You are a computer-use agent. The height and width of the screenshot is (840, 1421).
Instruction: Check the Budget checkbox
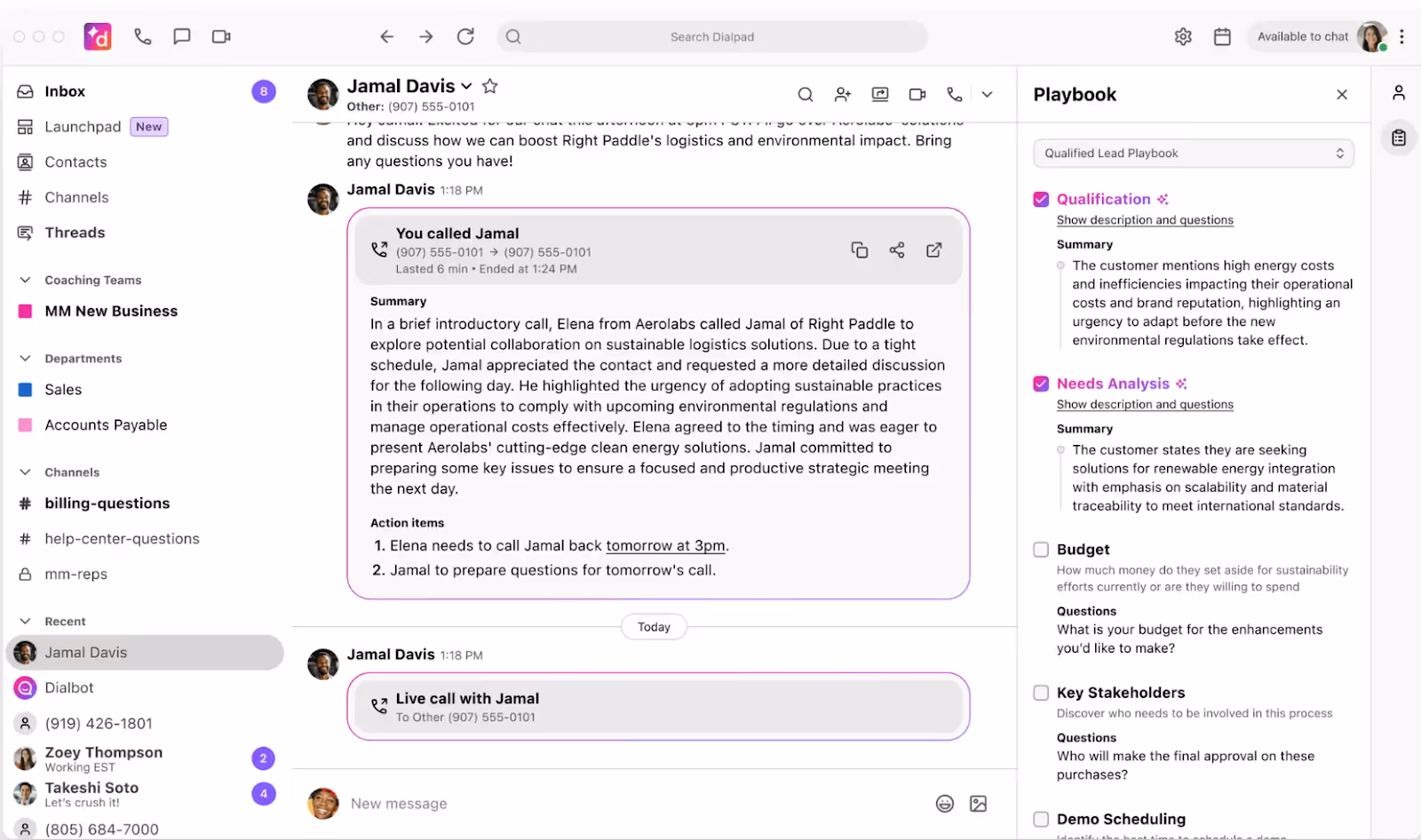1041,550
